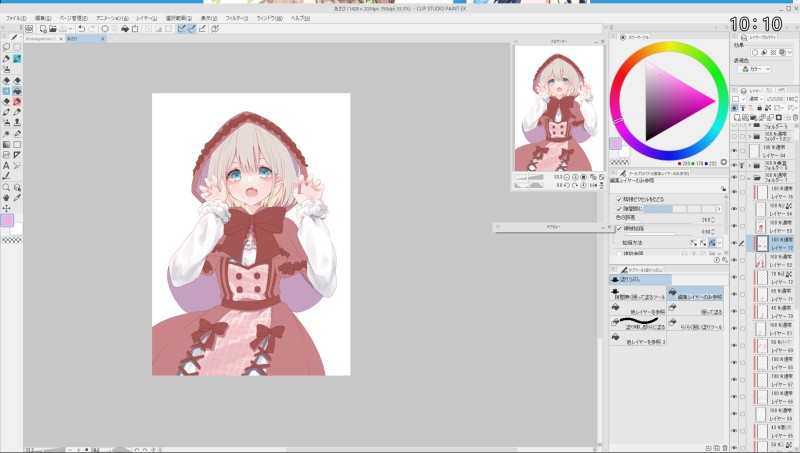Toggle 隣接ピクセルをたどる checkbox

[619, 199]
